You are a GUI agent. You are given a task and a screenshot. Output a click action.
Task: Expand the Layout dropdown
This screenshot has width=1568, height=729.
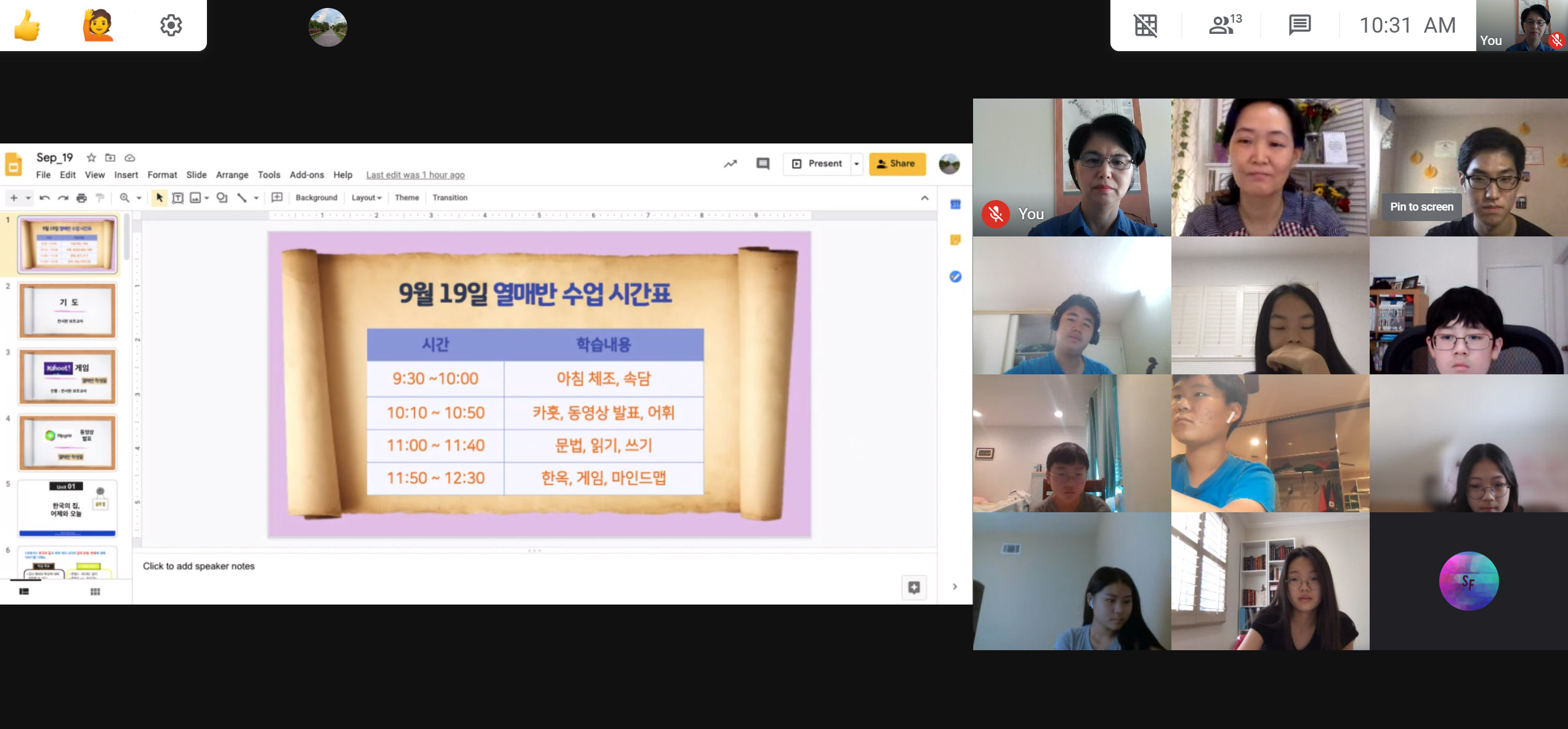coord(366,198)
